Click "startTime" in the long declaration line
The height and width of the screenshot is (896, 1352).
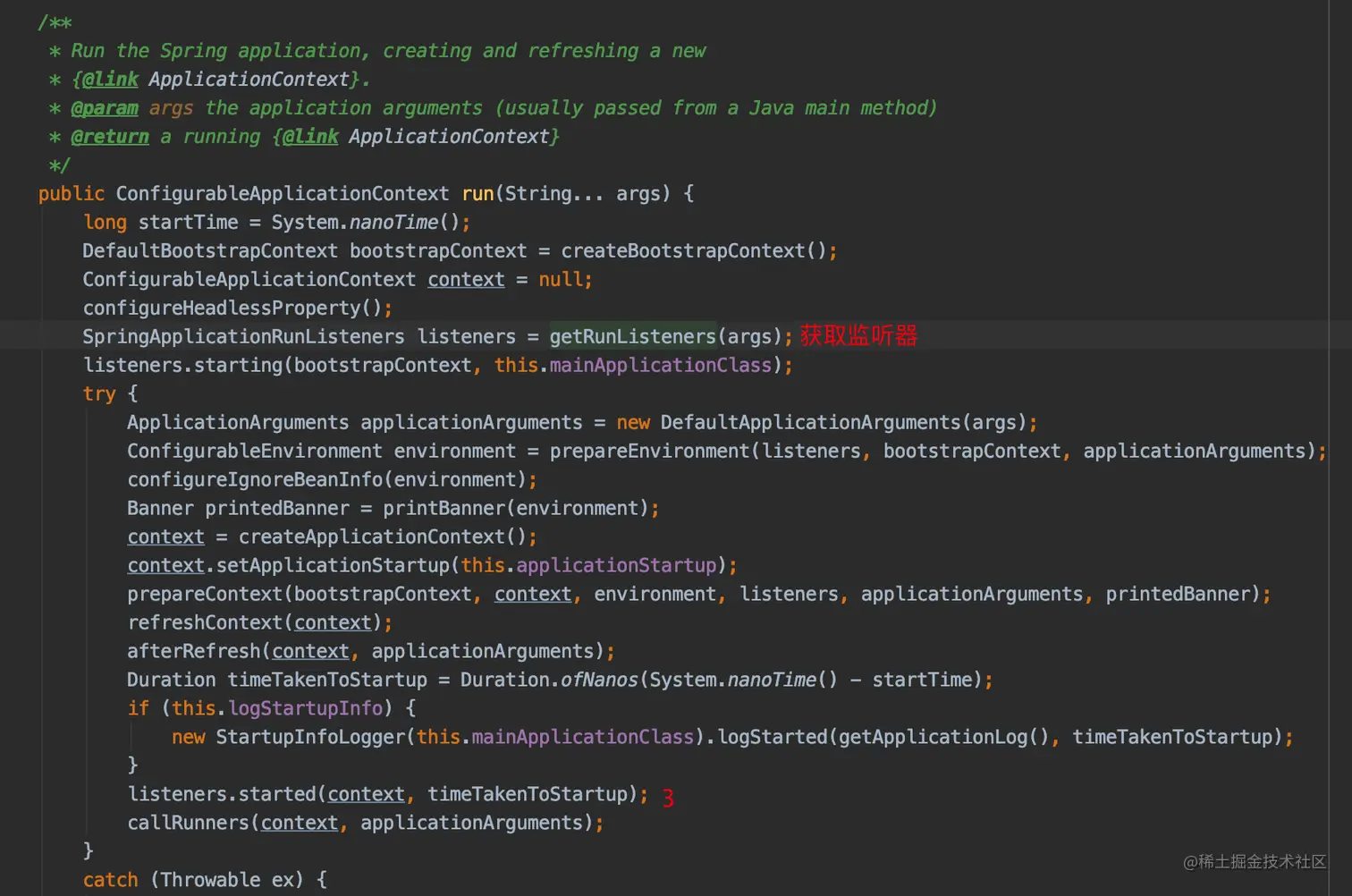click(x=188, y=223)
